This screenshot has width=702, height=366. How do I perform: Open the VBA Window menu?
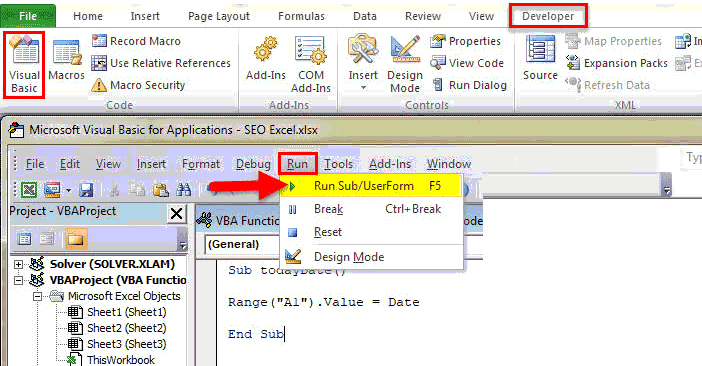449,164
